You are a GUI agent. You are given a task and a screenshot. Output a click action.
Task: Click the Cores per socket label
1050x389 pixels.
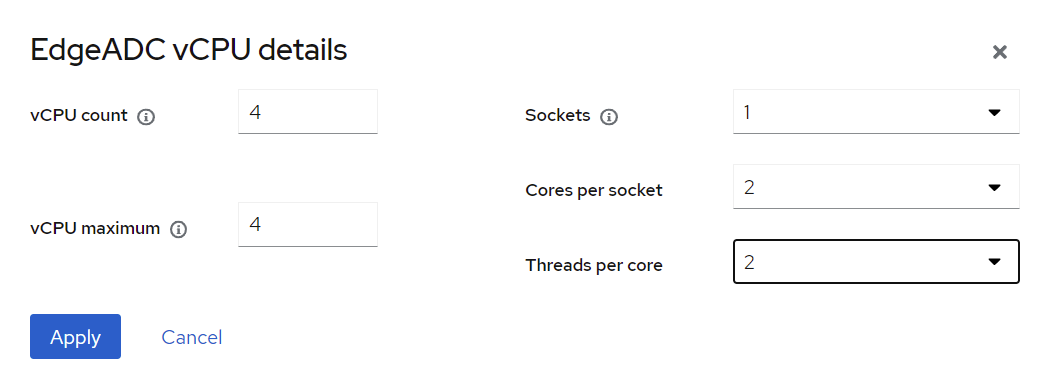[x=594, y=190]
